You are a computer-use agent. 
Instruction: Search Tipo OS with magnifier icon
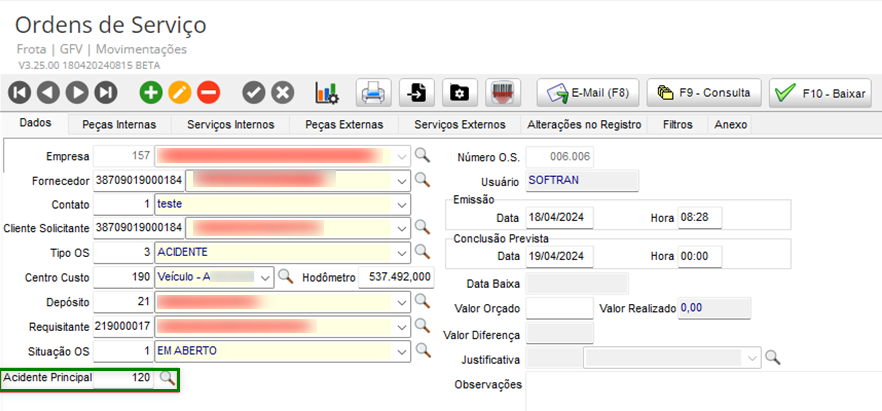coord(422,251)
